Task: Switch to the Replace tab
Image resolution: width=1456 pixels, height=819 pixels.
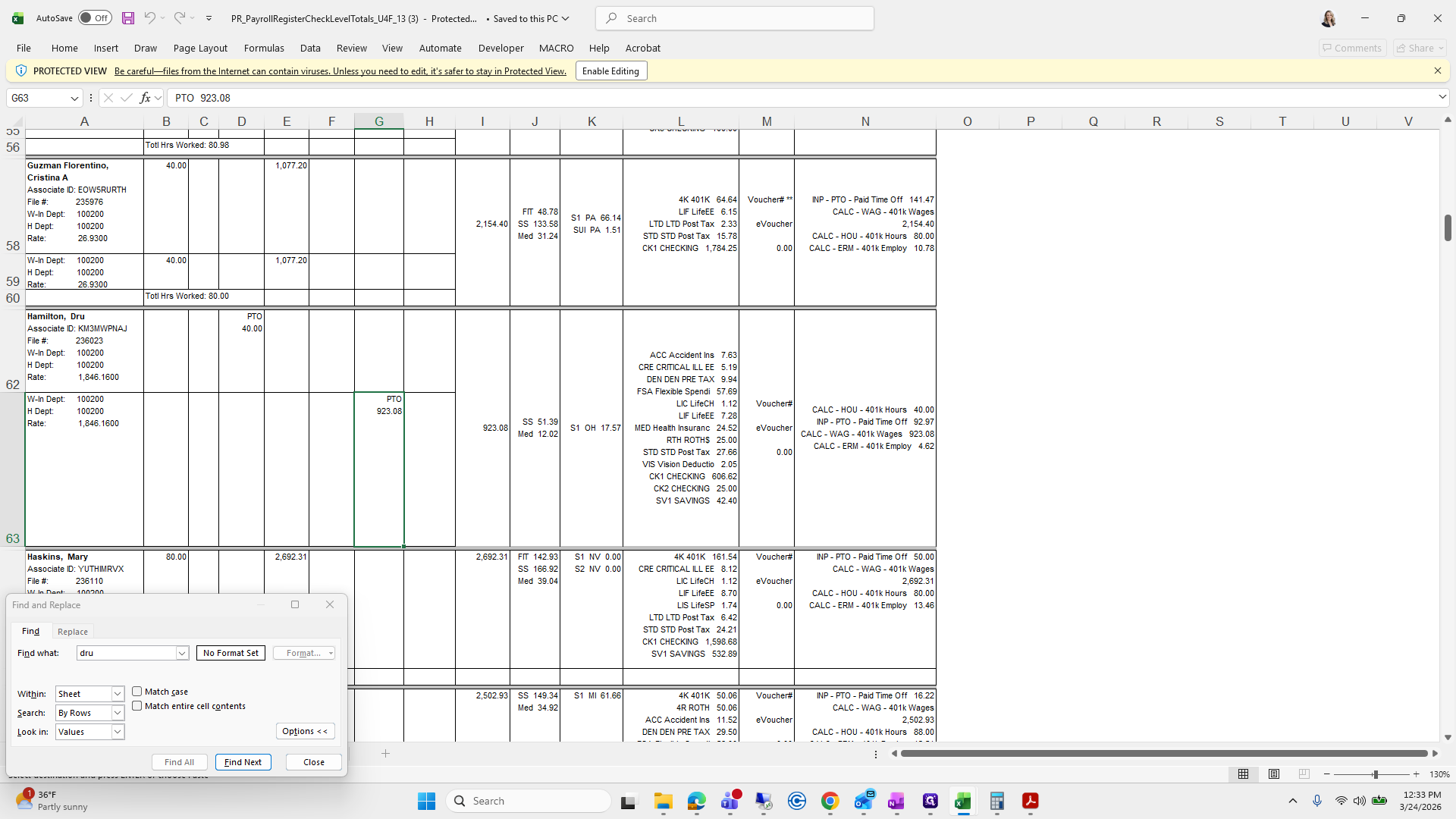Action: 73,632
